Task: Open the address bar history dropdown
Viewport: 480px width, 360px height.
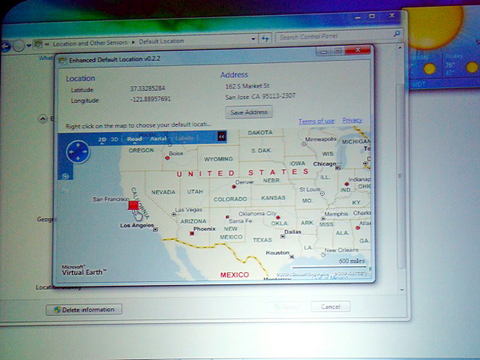Action: pos(253,39)
